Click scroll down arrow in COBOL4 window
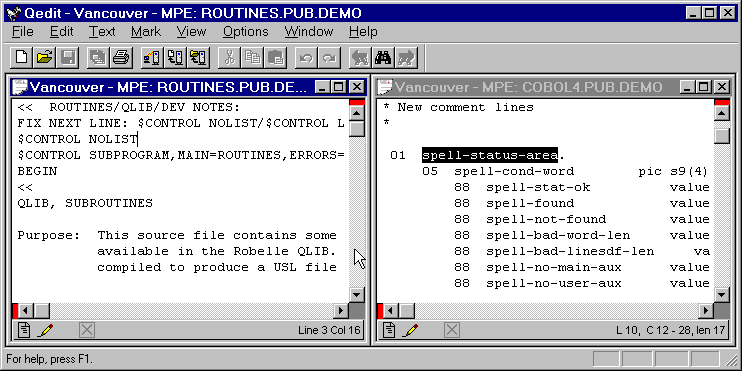Image resolution: width=742 pixels, height=371 pixels. [x=722, y=294]
